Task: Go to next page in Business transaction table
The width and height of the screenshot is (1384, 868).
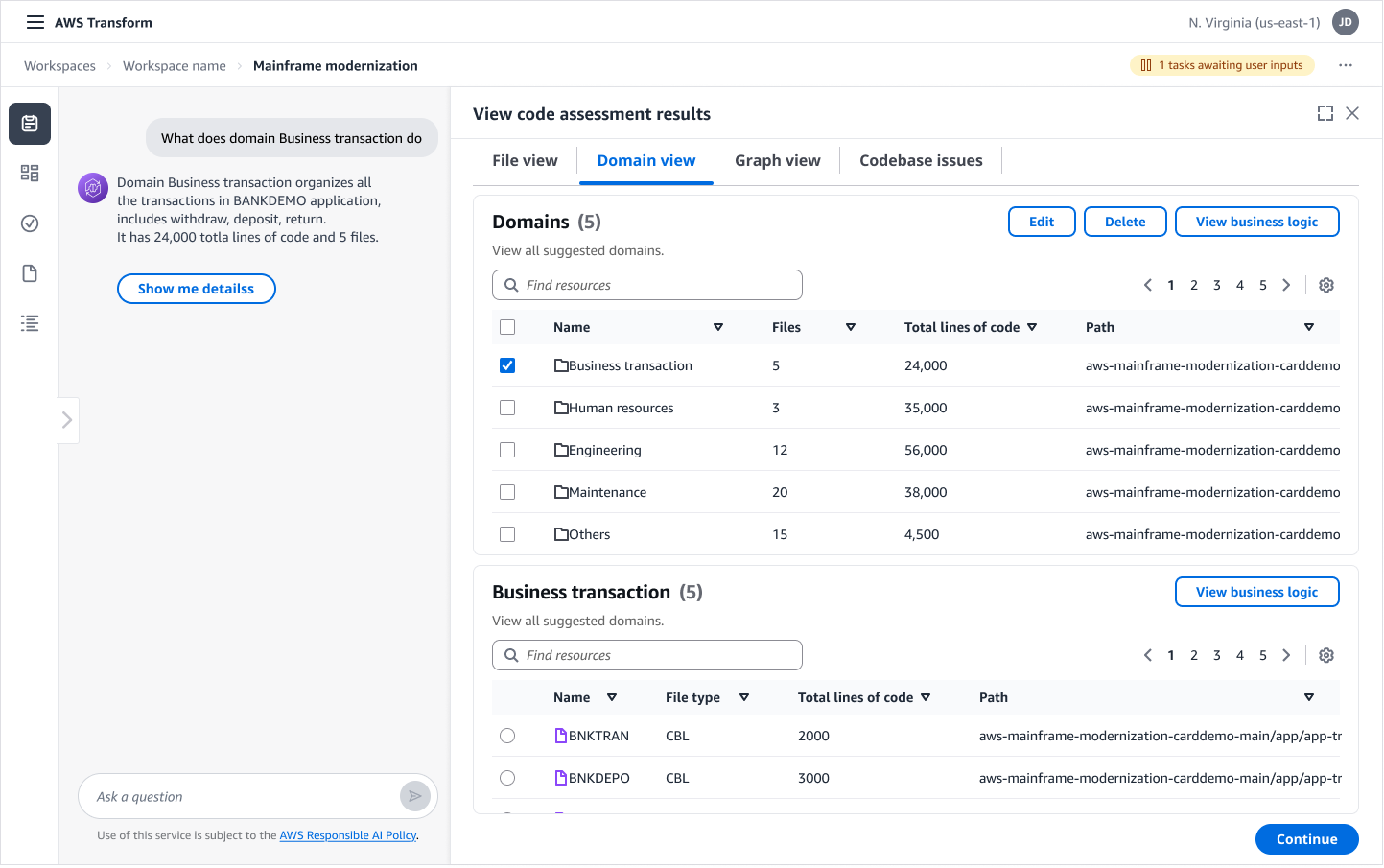Action: pyautogui.click(x=1286, y=655)
